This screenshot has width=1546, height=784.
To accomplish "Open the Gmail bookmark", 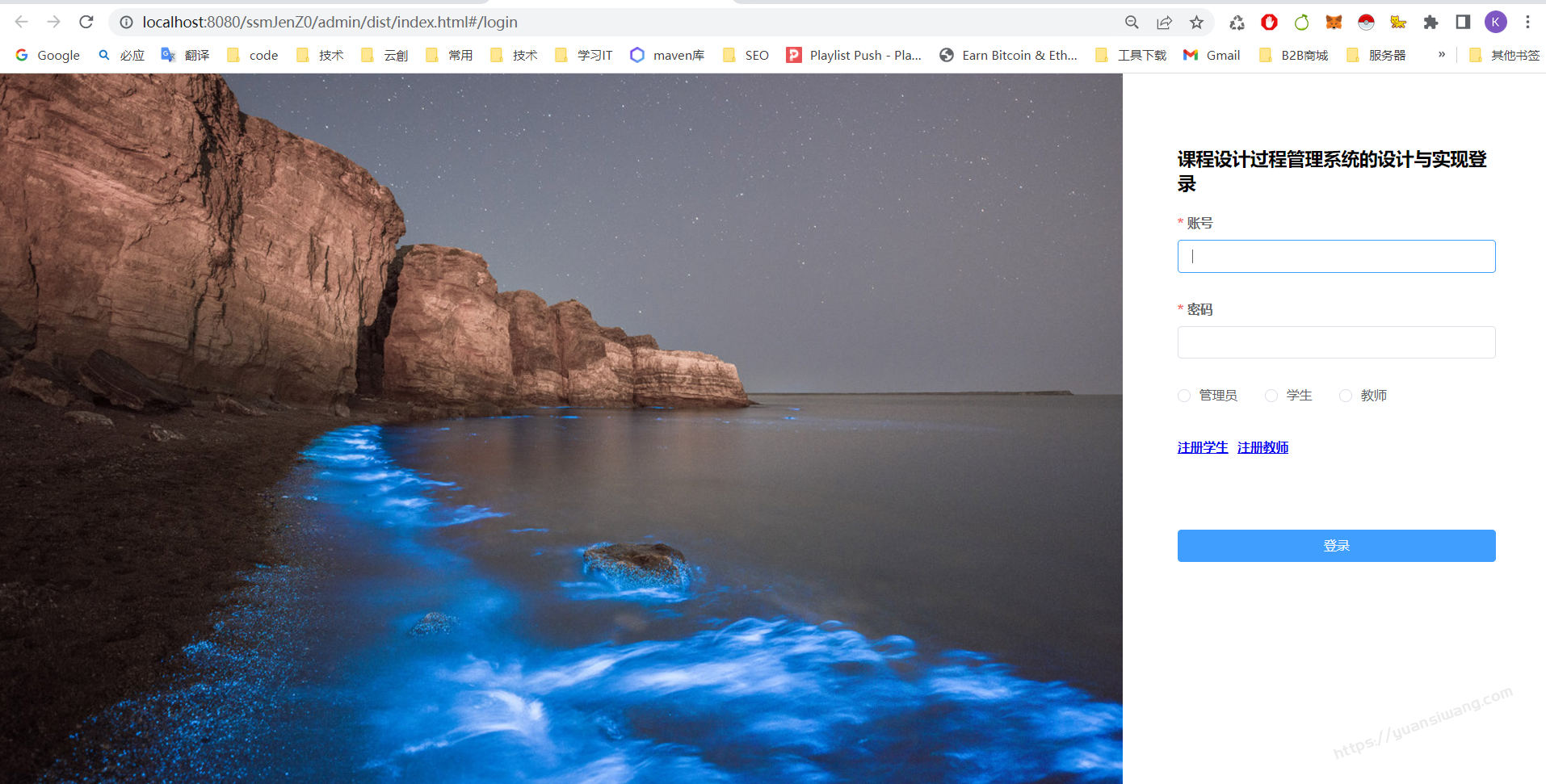I will click(1212, 55).
